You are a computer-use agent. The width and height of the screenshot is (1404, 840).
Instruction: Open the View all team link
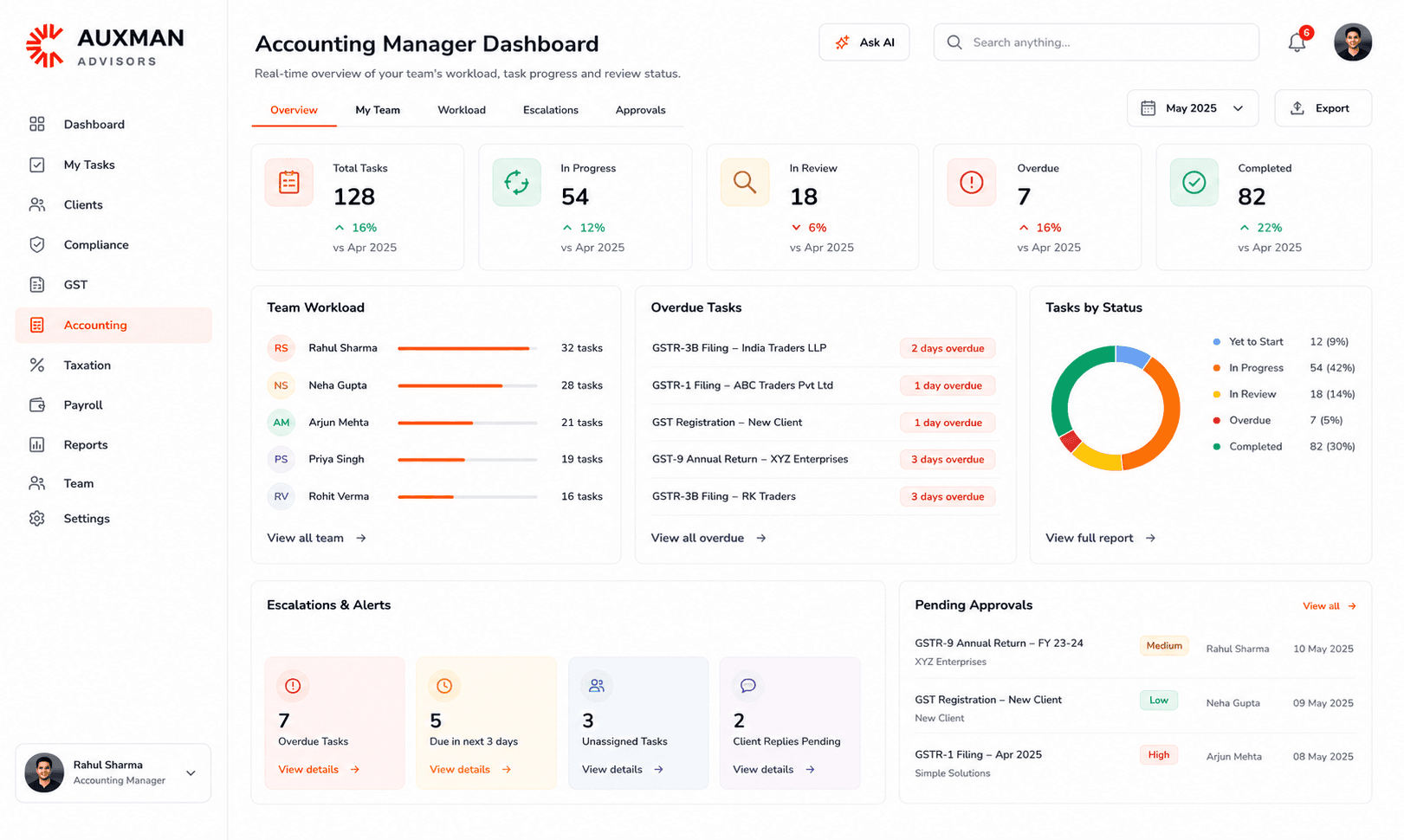coord(317,538)
